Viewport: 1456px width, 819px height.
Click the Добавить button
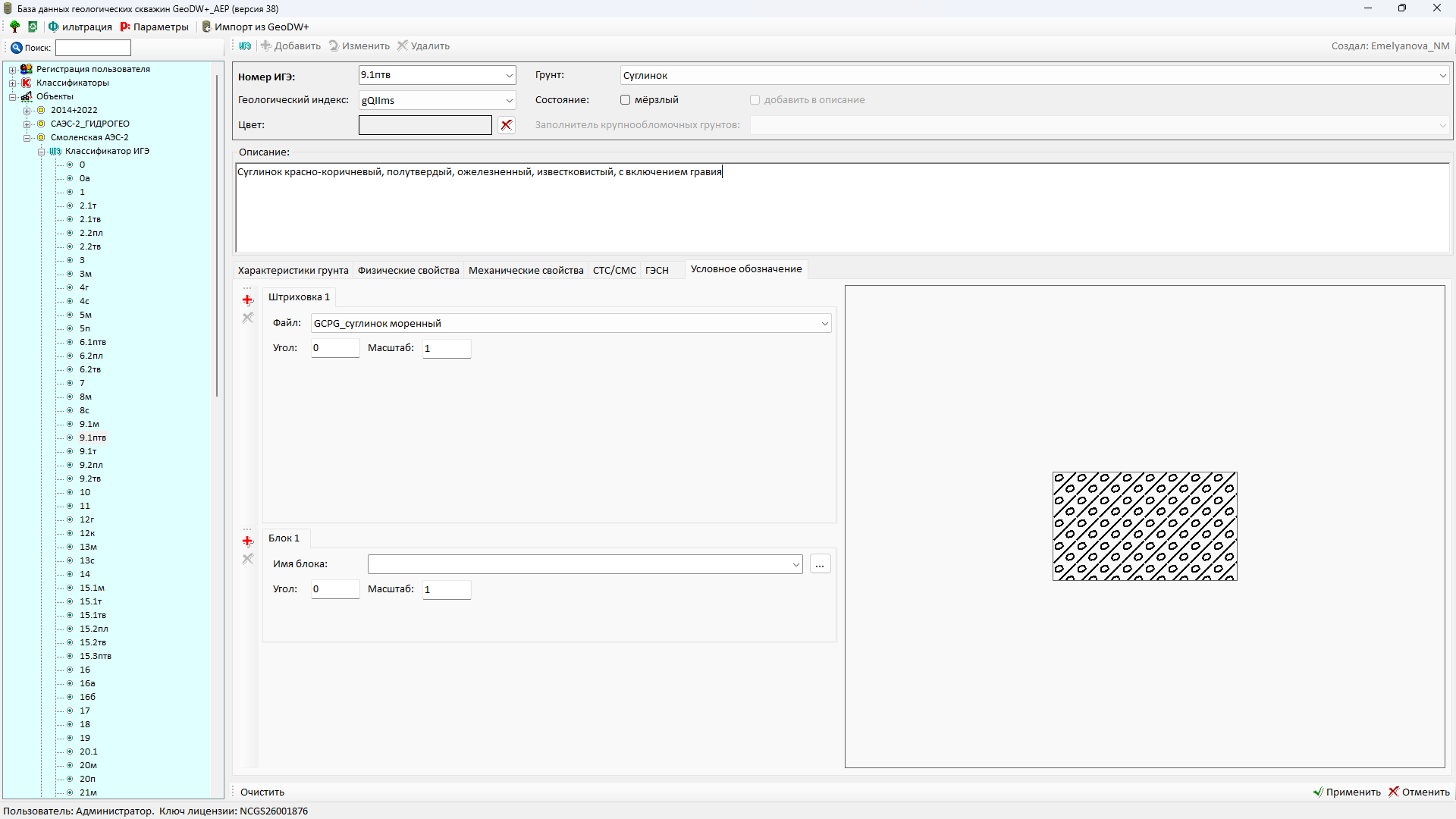click(290, 46)
